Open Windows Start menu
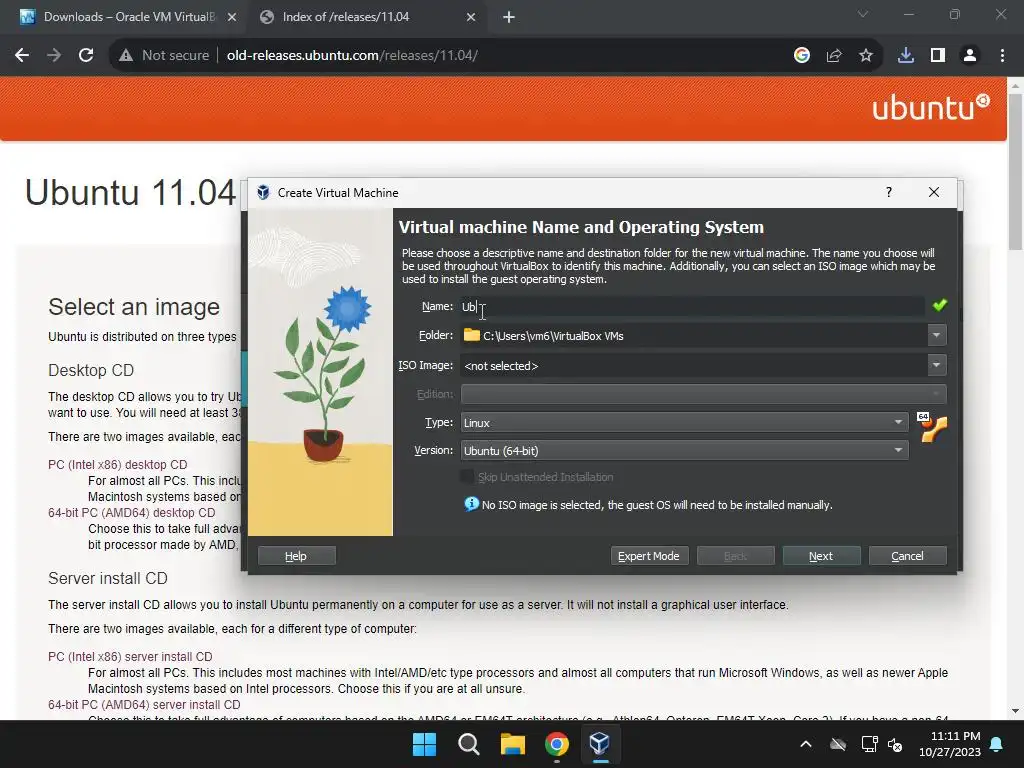 tap(424, 744)
